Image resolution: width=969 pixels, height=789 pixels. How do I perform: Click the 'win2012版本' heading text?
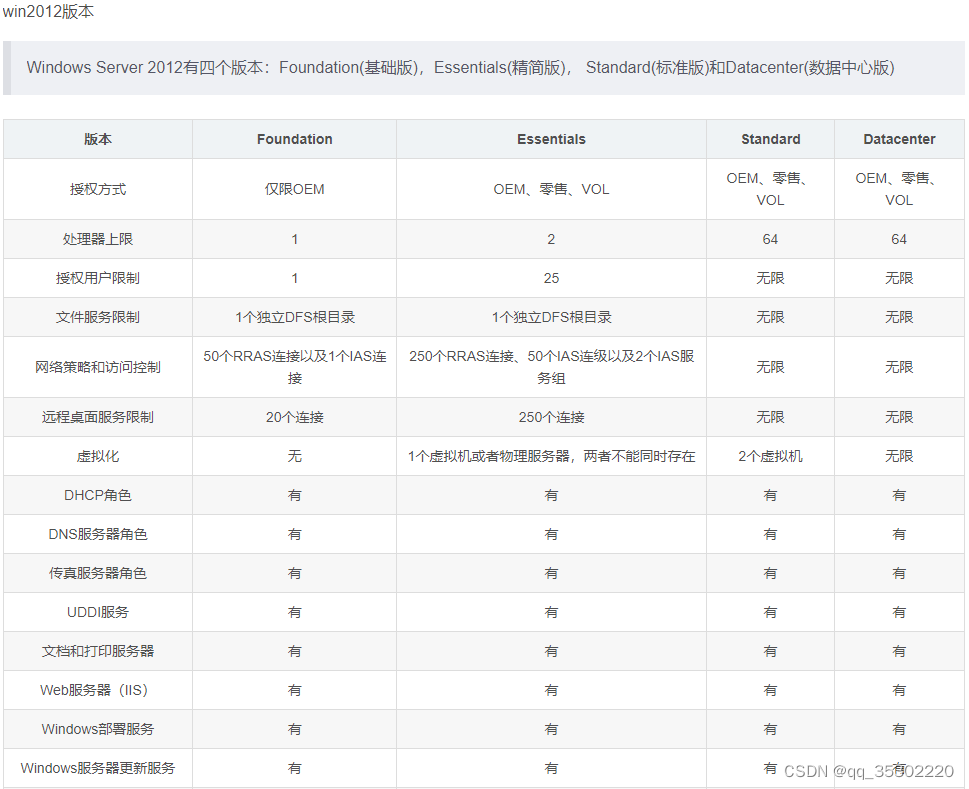tap(48, 11)
